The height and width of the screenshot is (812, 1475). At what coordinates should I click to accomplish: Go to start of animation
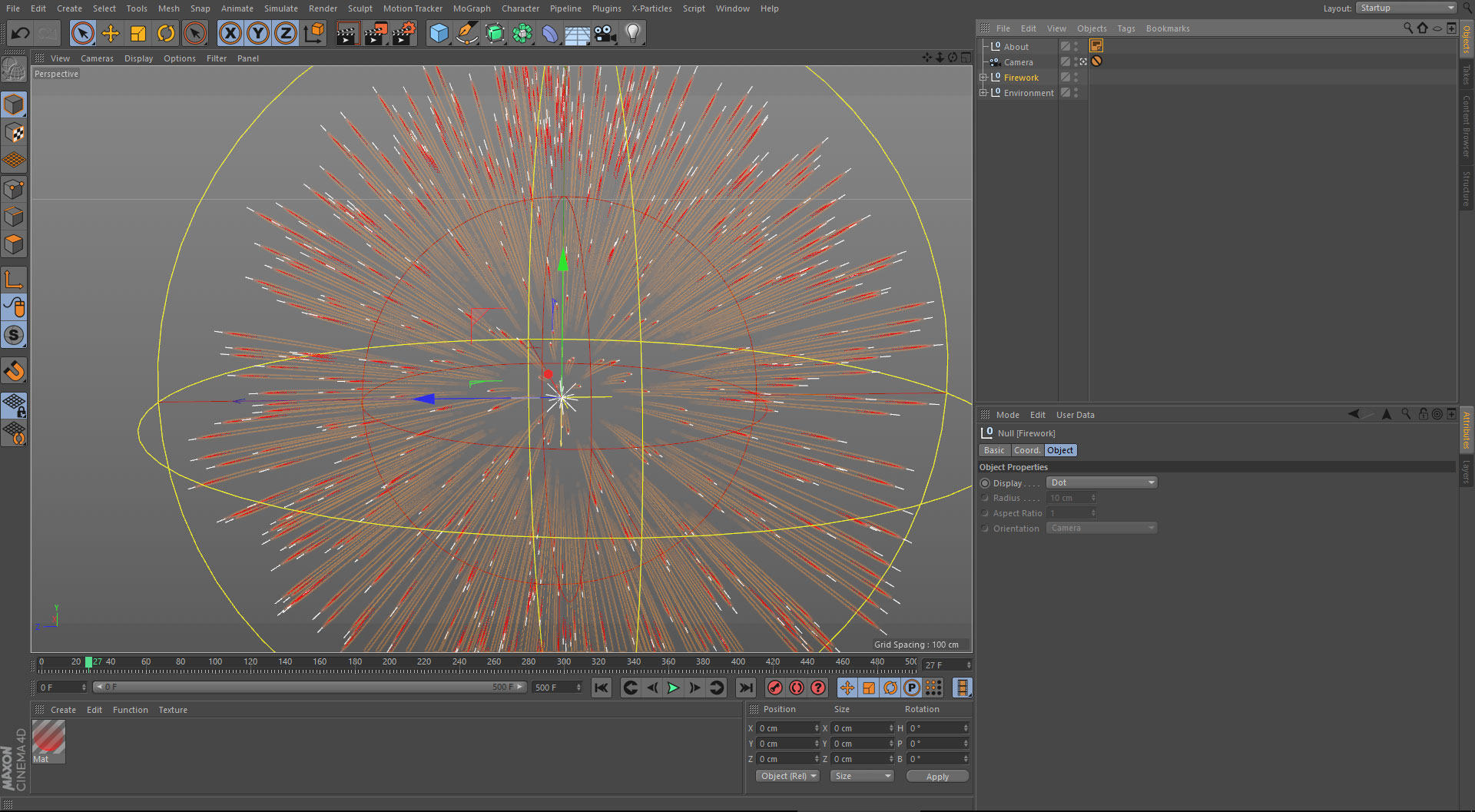(602, 688)
